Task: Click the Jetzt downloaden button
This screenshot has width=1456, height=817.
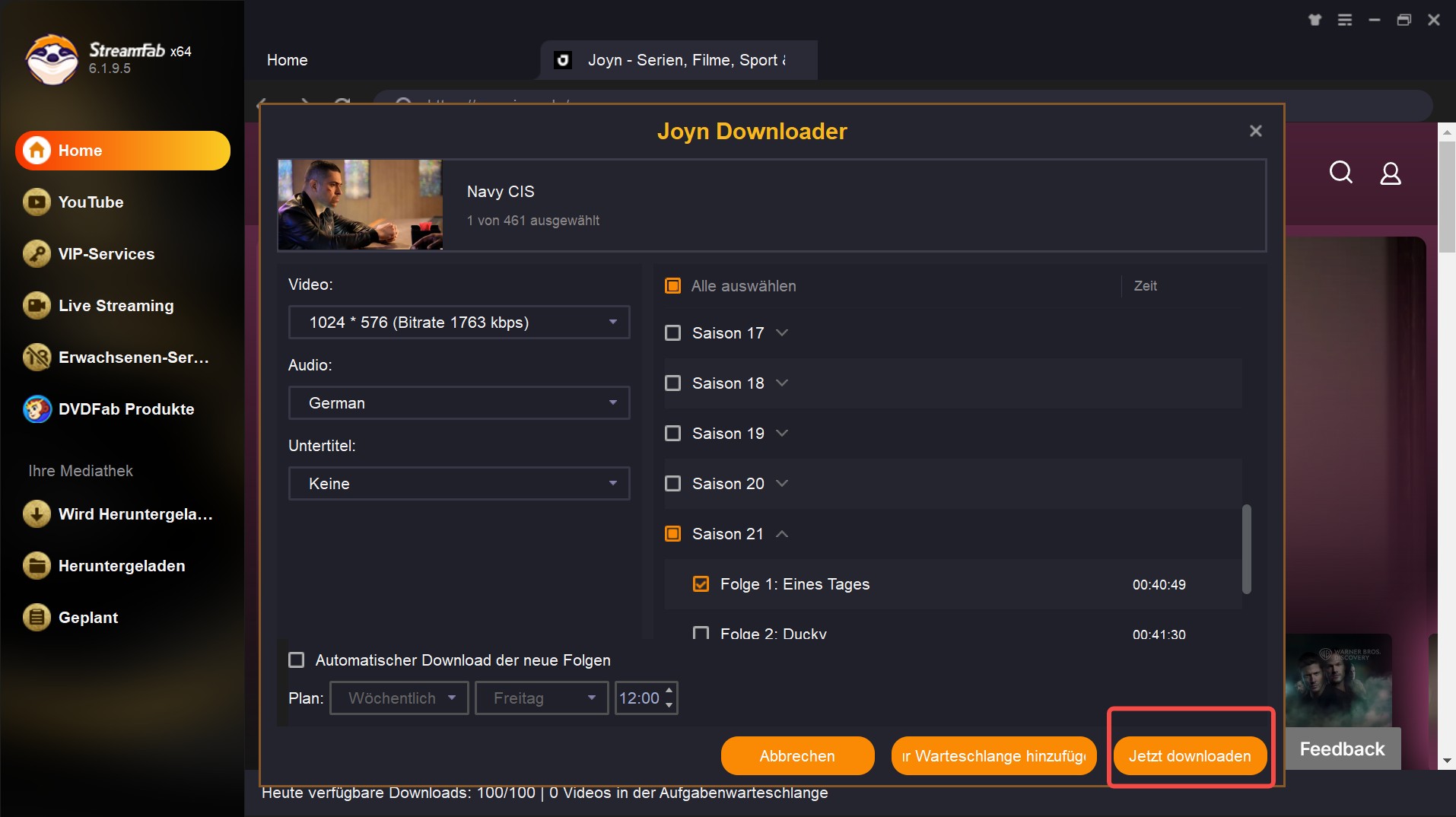Action: 1190,756
